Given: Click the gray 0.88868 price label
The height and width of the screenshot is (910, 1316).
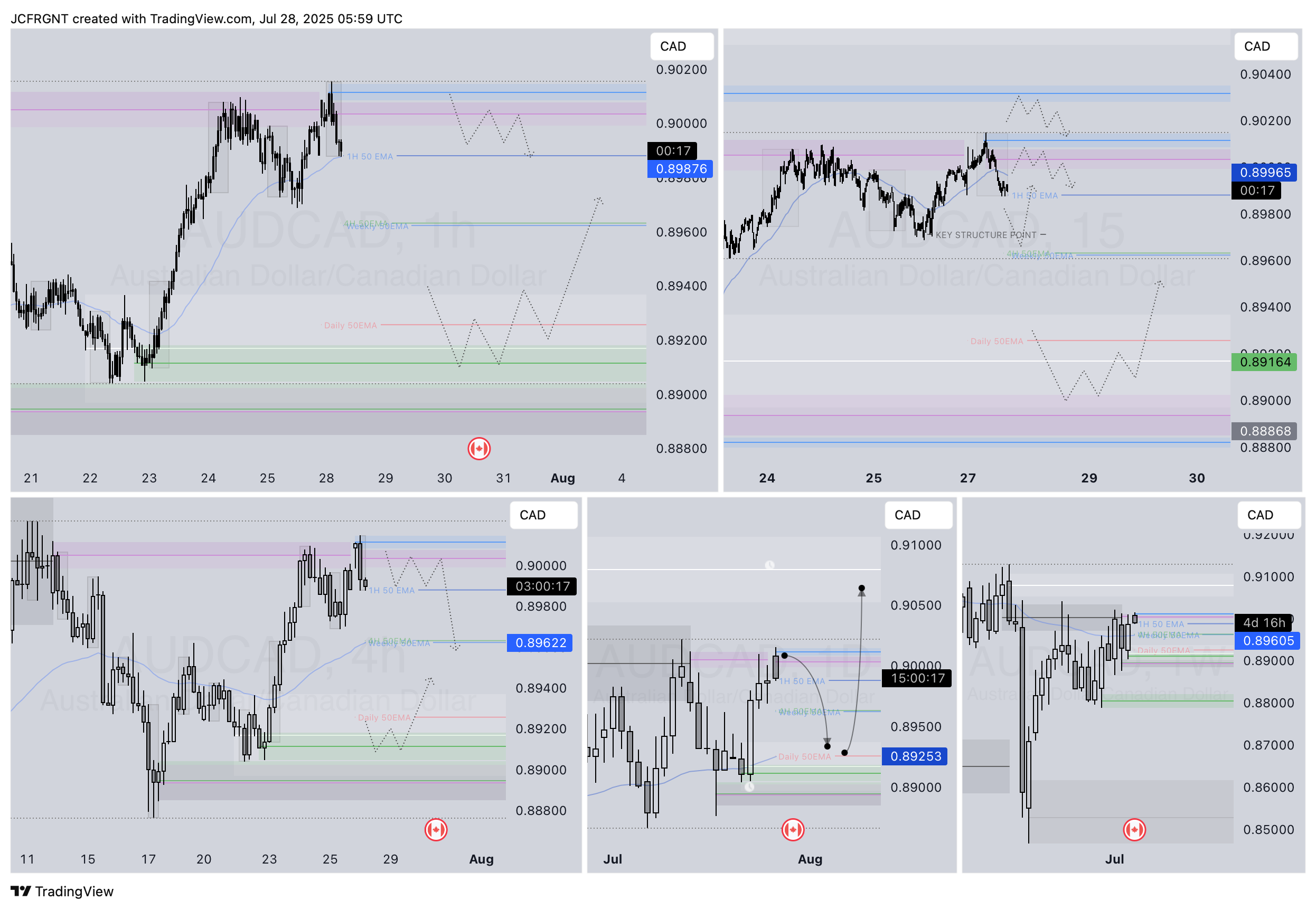Looking at the screenshot, I should pyautogui.click(x=1264, y=431).
